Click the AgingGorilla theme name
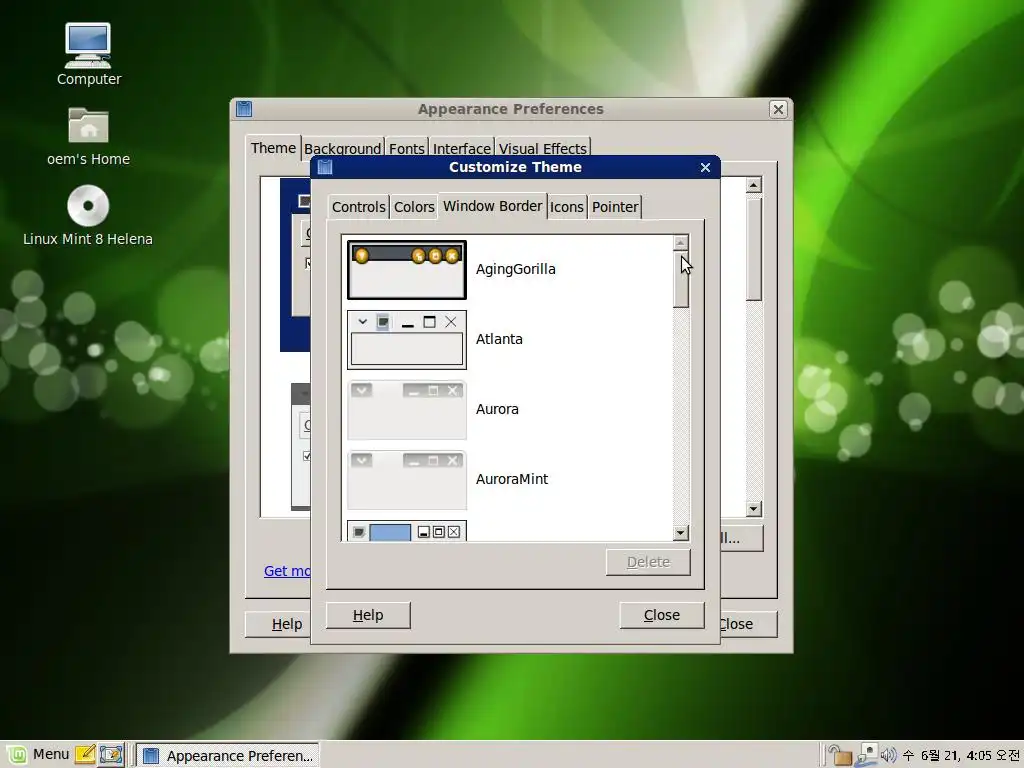 tap(515, 269)
